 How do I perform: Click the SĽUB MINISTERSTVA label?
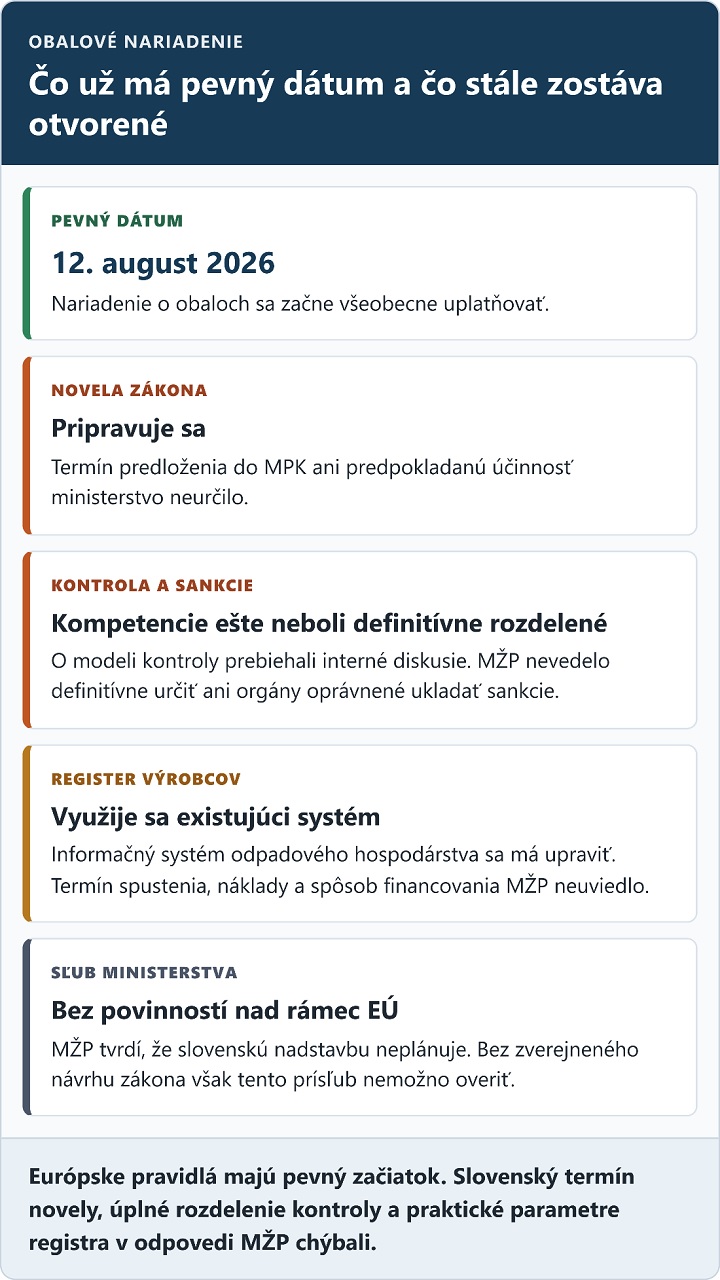pos(144,973)
